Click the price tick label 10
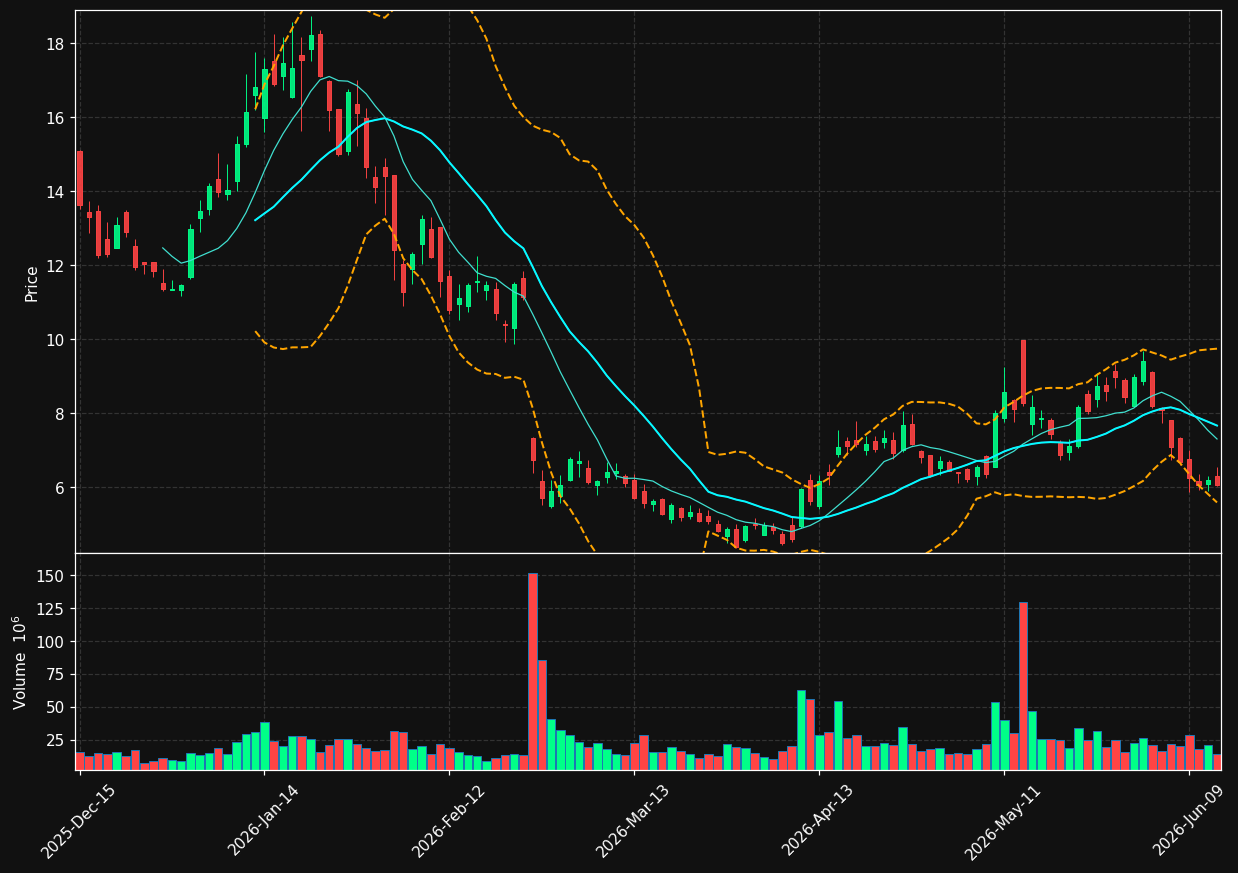1238x873 pixels. click(55, 340)
